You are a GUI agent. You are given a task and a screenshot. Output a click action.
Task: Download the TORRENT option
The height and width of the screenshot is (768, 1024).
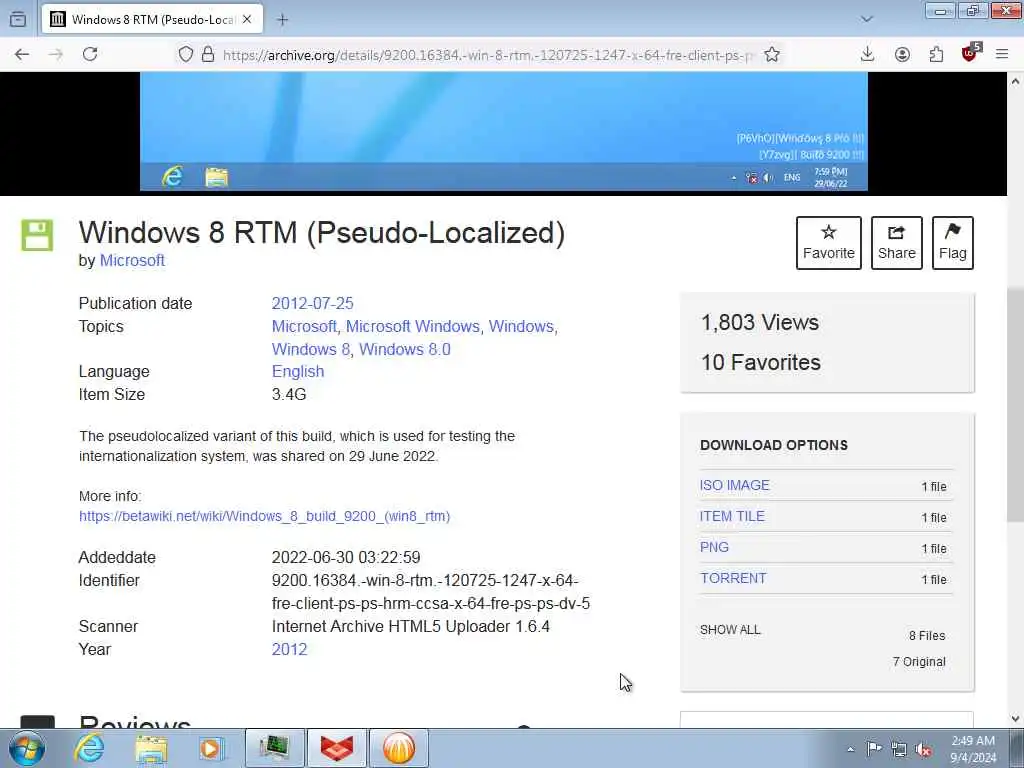pyautogui.click(x=733, y=578)
